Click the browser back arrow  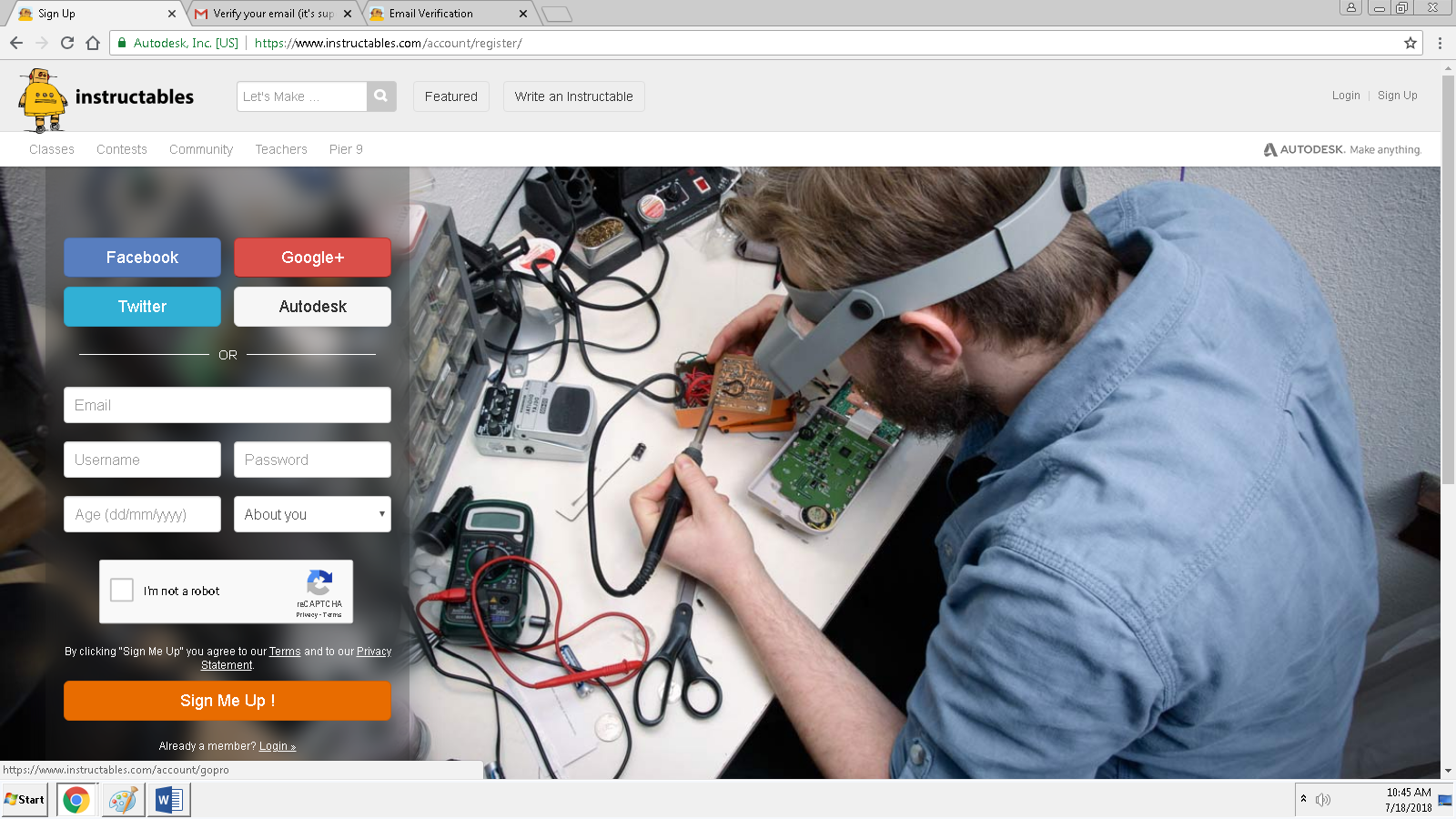(16, 43)
